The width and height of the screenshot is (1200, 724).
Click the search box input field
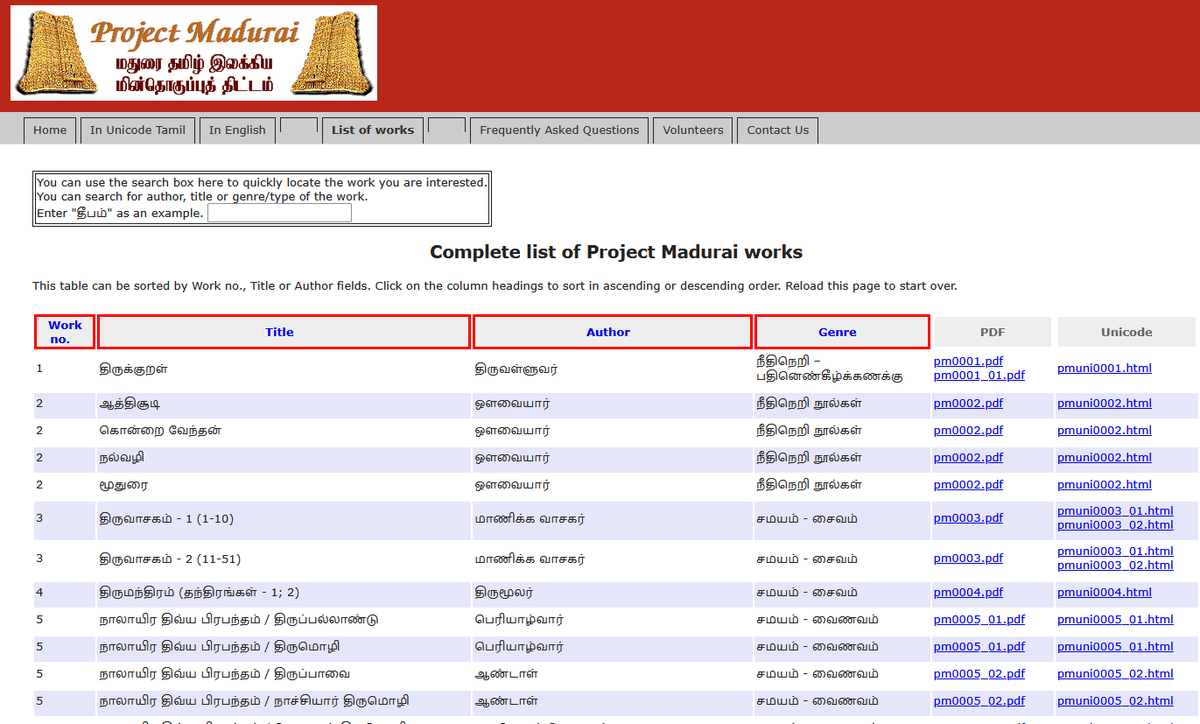pyautogui.click(x=279, y=213)
